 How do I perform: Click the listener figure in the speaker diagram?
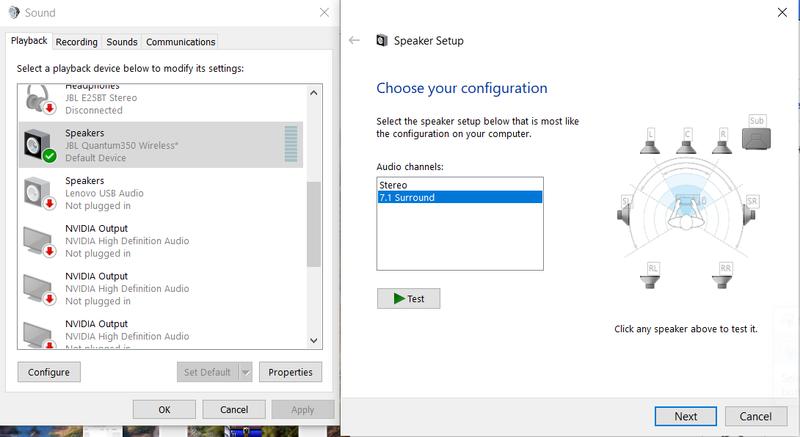[686, 215]
